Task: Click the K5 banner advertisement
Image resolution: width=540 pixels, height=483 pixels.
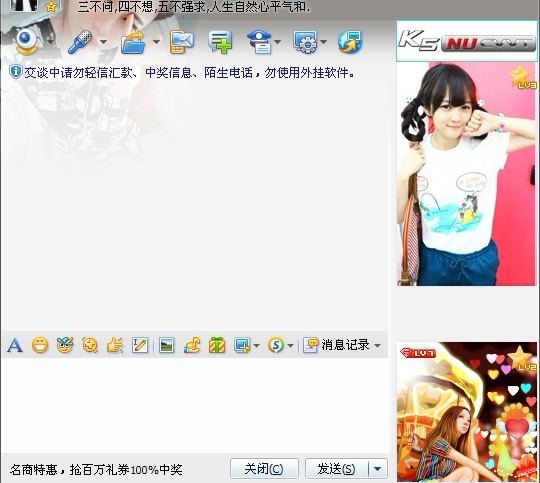Action: (467, 41)
